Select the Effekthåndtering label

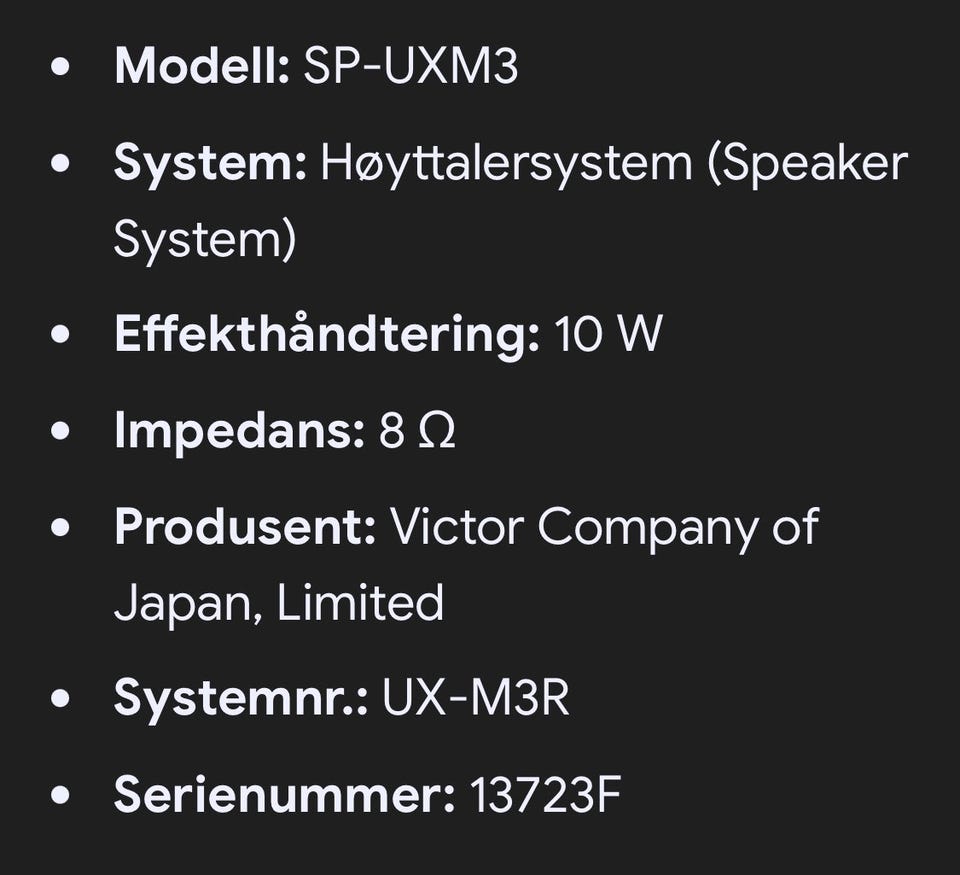click(x=327, y=334)
